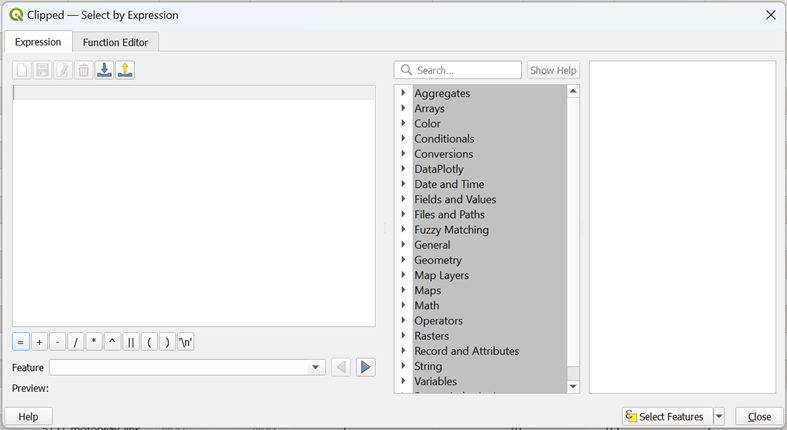
Task: Expand the Fields and Values group
Action: click(x=404, y=199)
